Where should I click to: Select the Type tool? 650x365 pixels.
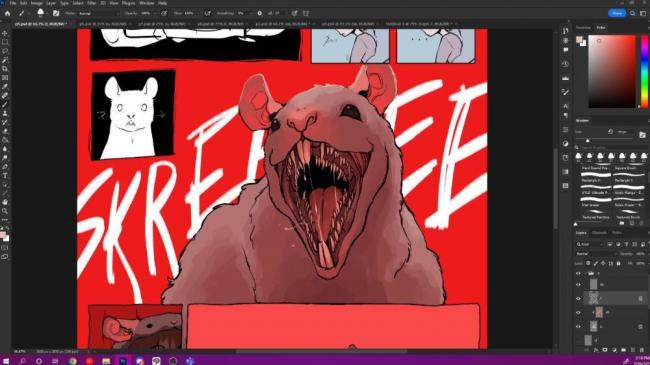tap(5, 176)
